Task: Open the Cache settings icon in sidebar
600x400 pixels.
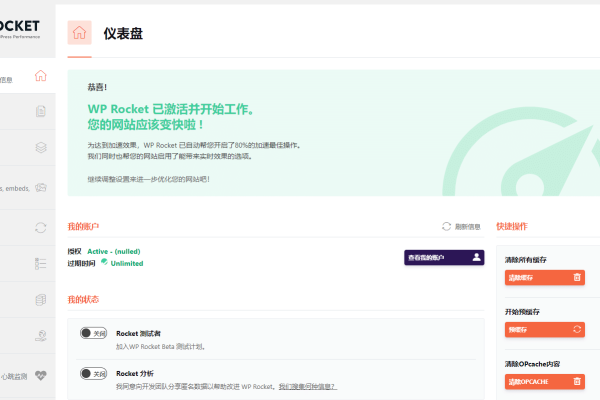Action: click(x=40, y=111)
